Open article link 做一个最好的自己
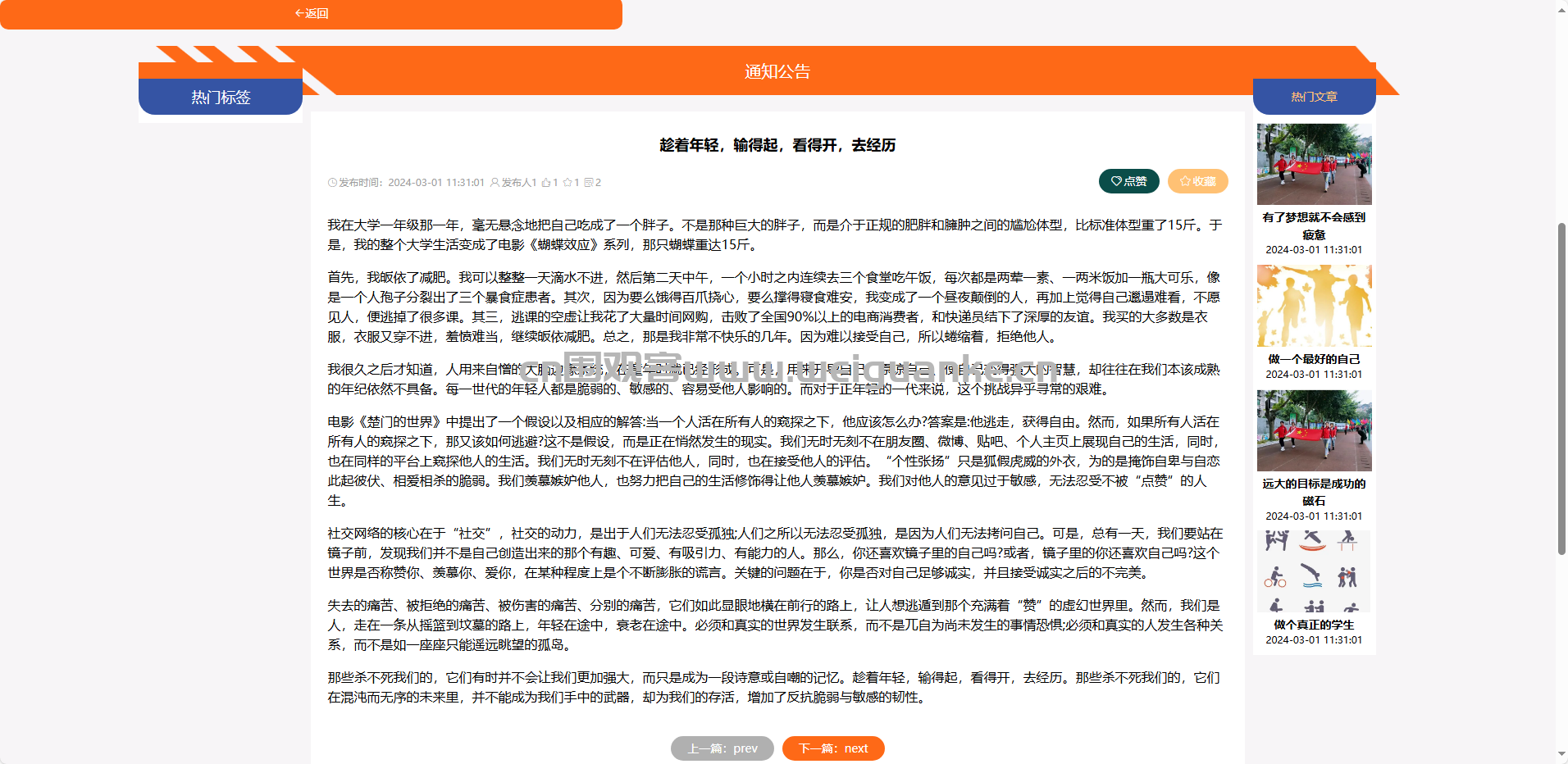Image resolution: width=1568 pixels, height=764 pixels. point(1314,359)
